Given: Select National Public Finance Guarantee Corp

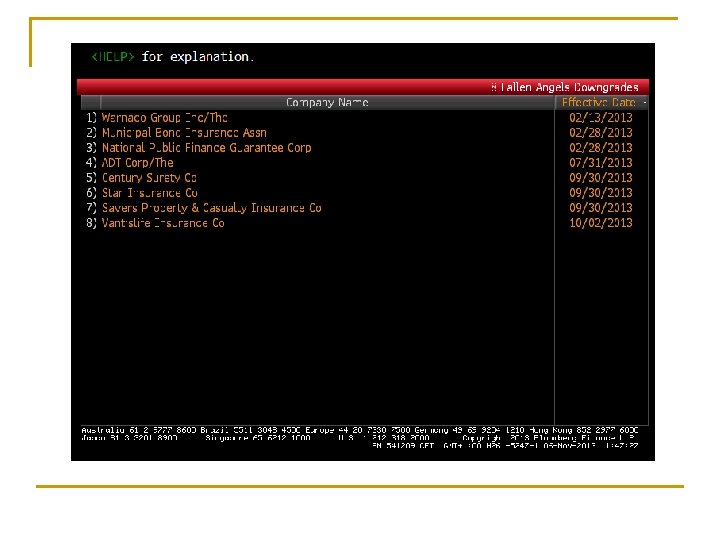Looking at the screenshot, I should (207, 148).
